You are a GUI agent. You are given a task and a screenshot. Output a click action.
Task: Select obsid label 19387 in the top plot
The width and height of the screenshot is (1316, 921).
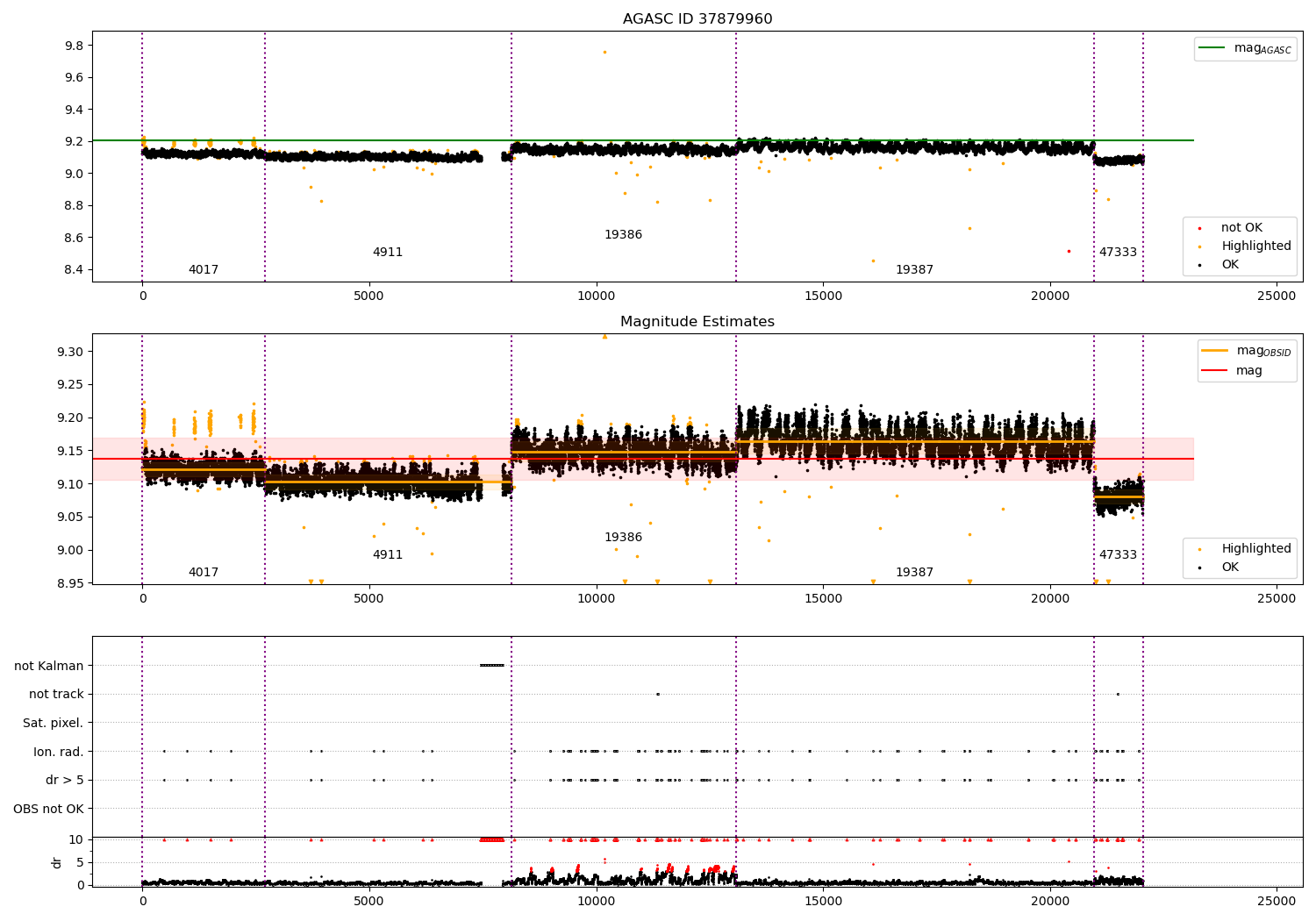914,270
